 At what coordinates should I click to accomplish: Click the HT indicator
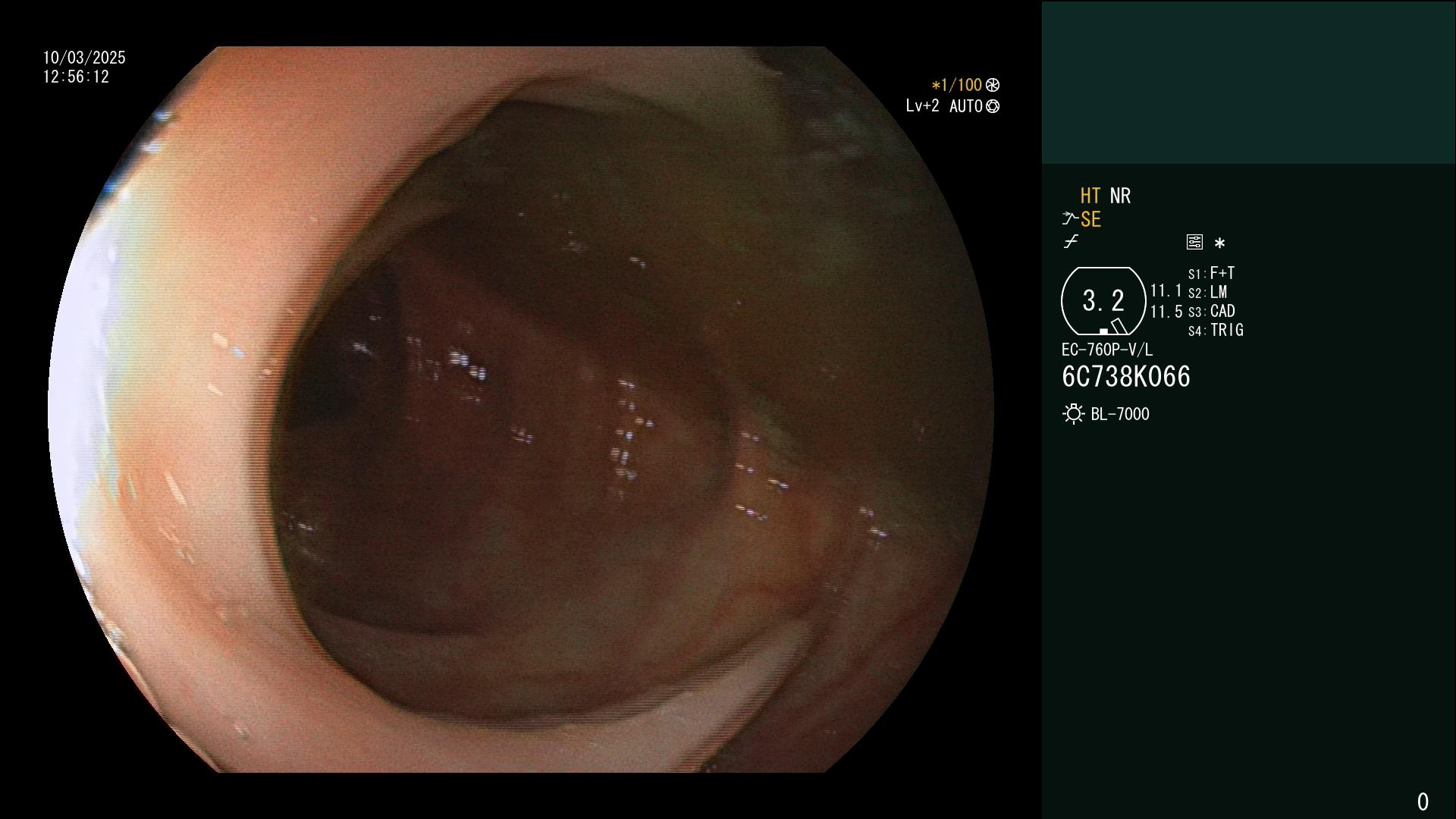tap(1090, 196)
